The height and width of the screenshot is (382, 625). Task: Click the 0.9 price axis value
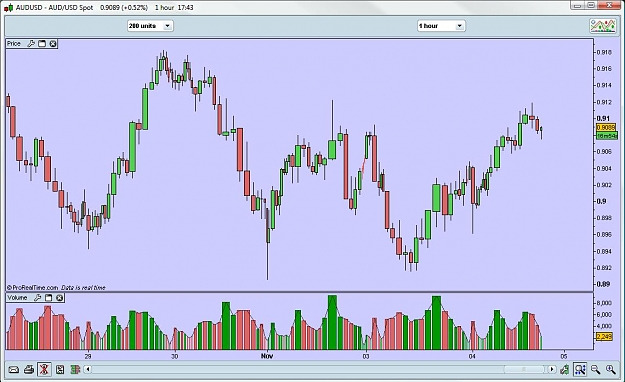tap(601, 201)
